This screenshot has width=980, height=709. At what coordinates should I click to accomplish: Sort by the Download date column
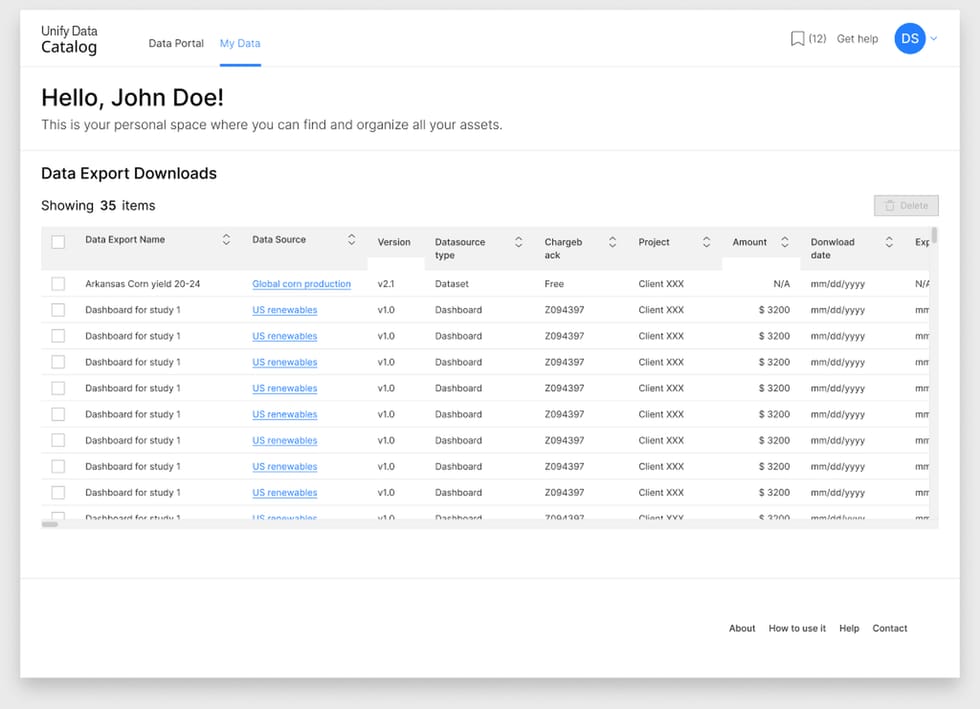coord(889,242)
